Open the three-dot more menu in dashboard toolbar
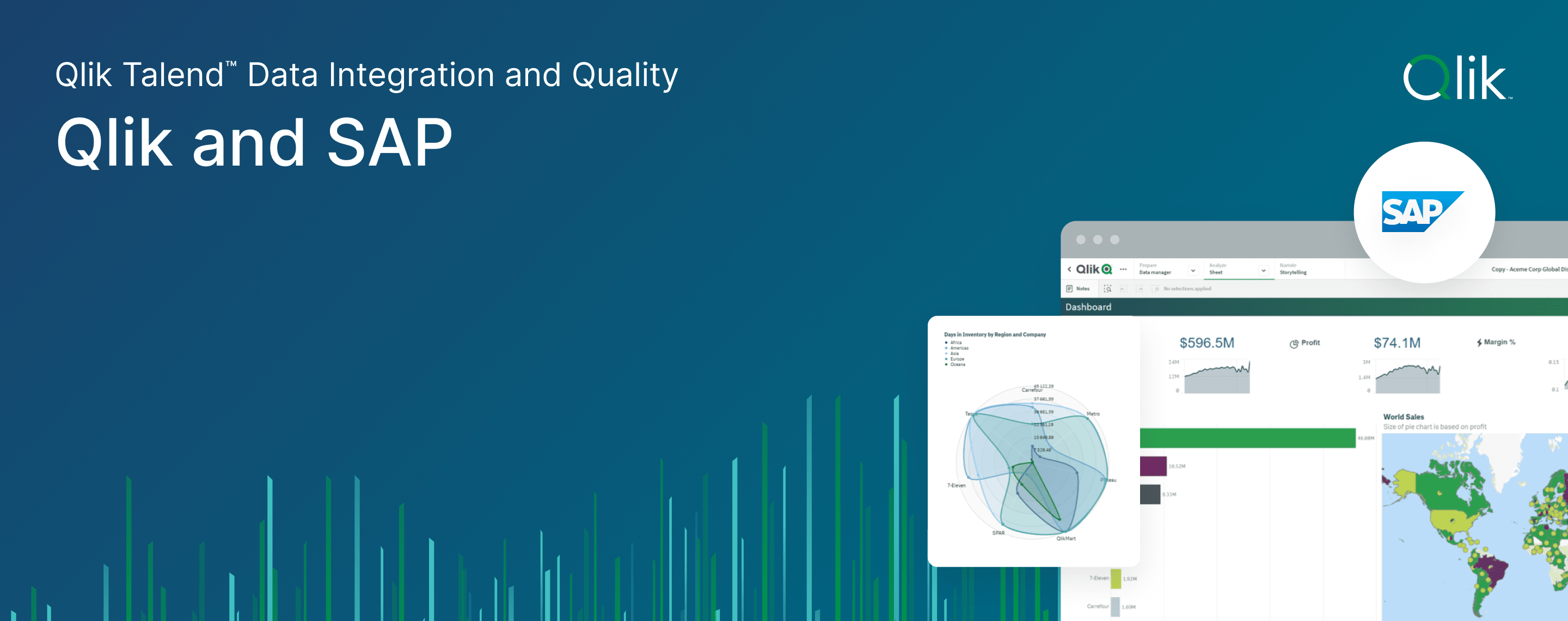 coord(1123,269)
